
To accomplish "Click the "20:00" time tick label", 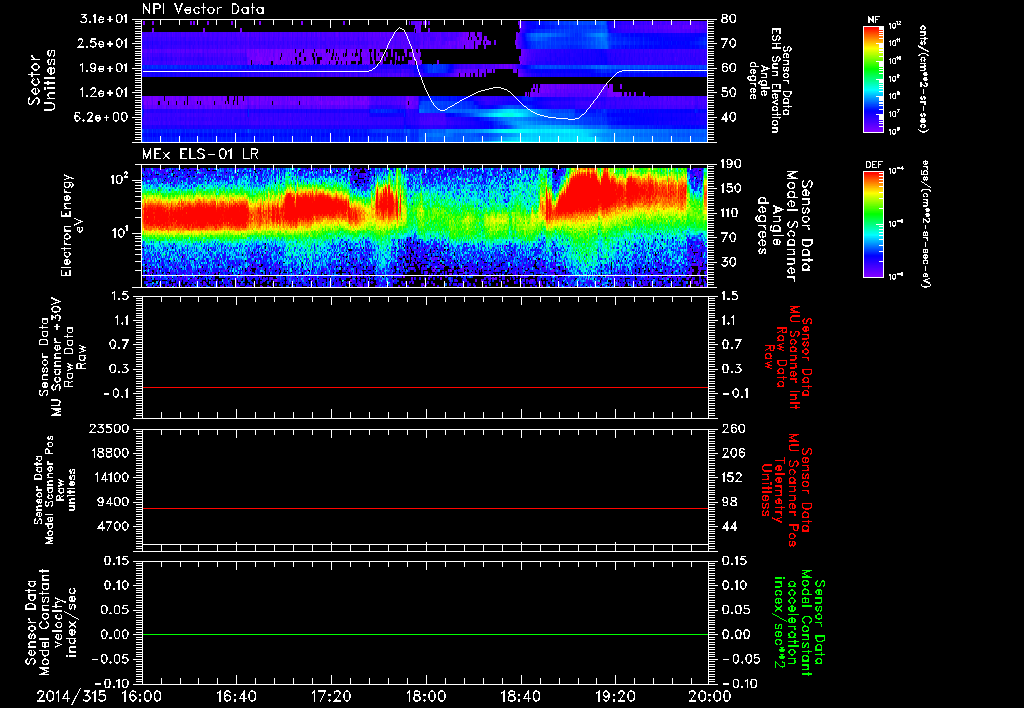I will [710, 696].
